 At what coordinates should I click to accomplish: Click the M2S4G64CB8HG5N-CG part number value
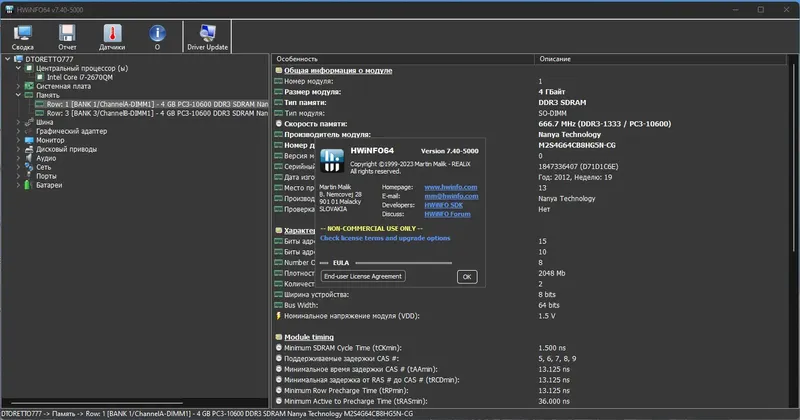click(x=577, y=145)
